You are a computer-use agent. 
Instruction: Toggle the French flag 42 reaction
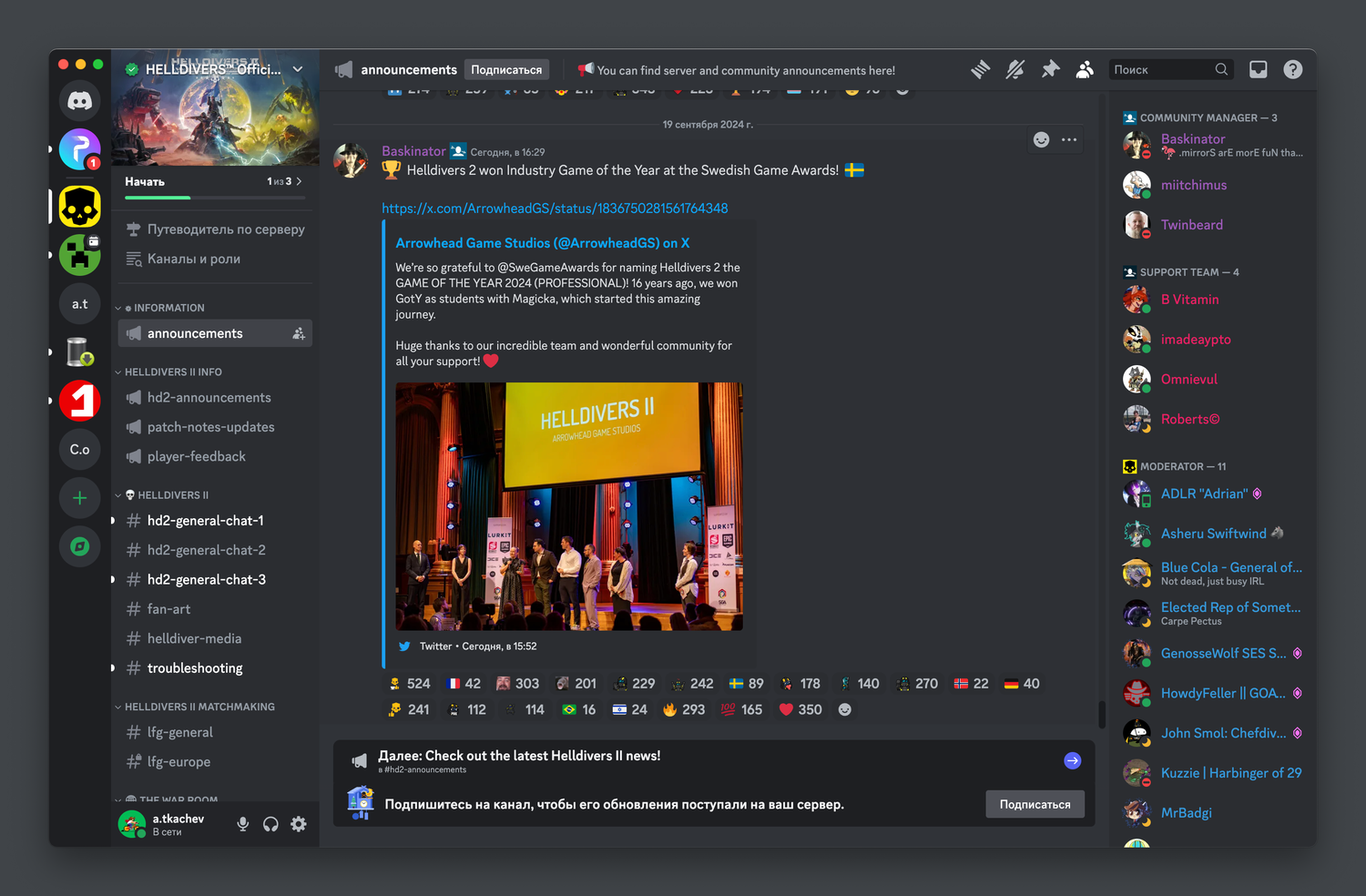464,684
